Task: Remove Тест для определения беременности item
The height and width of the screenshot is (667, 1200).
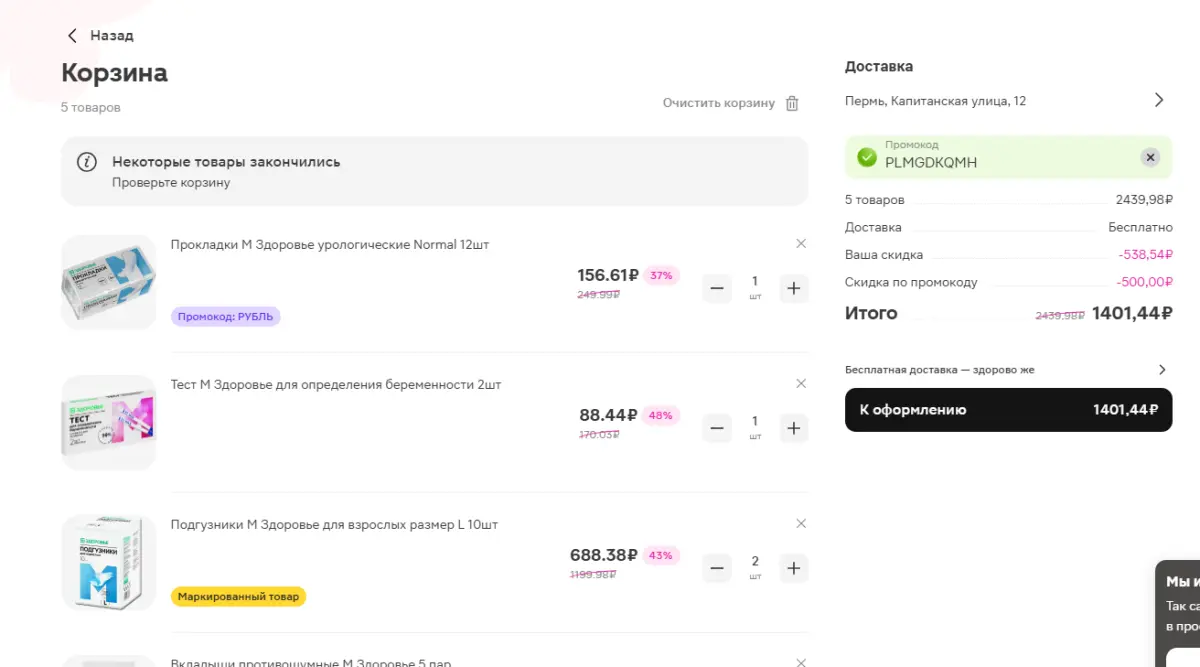Action: [801, 383]
